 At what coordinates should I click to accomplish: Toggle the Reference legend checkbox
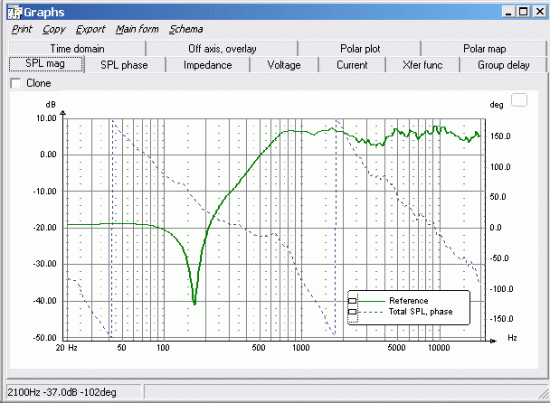pyautogui.click(x=352, y=301)
